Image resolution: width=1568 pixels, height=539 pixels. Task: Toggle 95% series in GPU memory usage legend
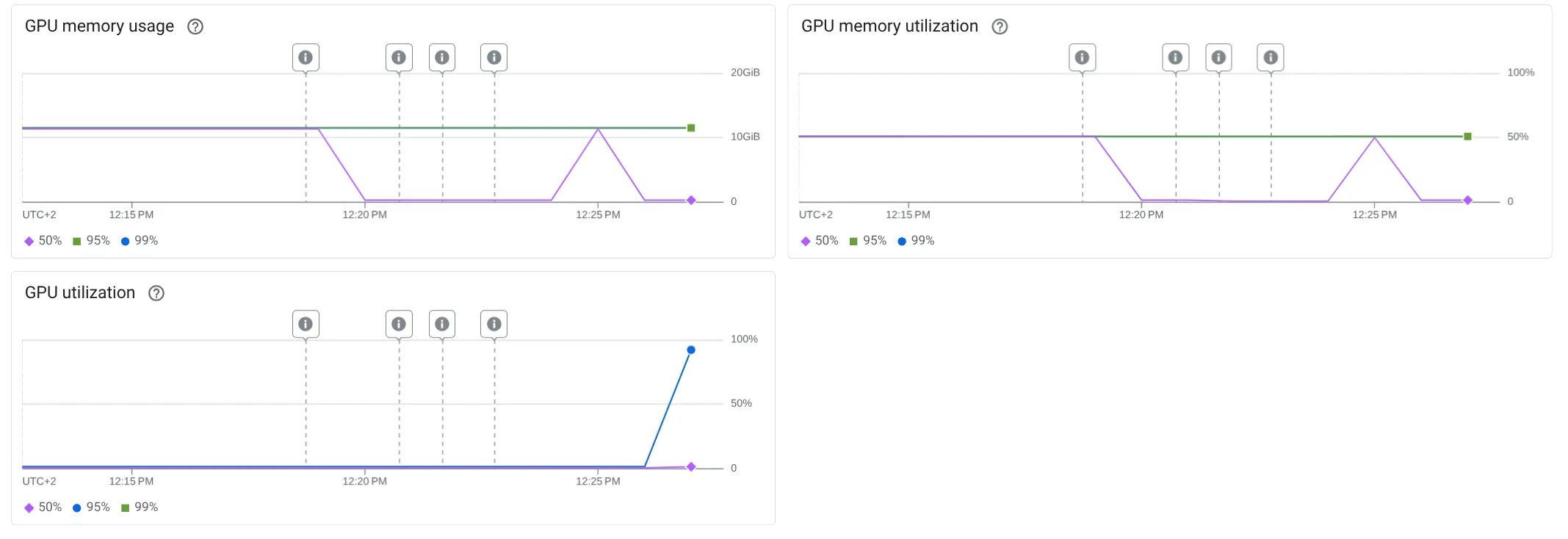point(91,241)
